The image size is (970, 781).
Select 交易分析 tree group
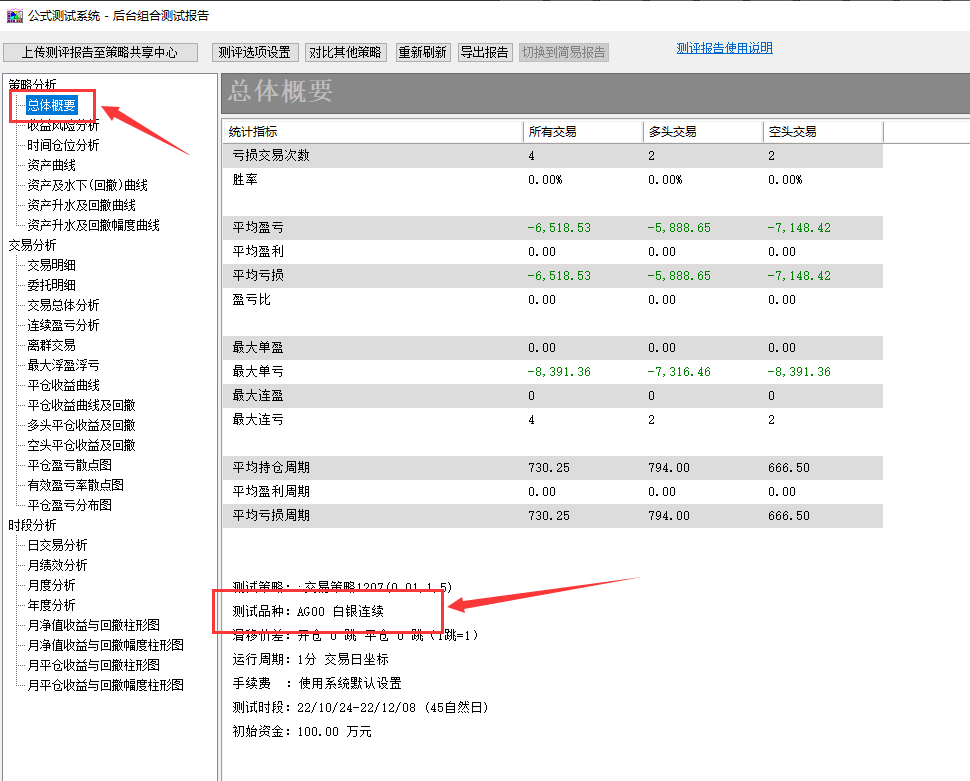32,245
